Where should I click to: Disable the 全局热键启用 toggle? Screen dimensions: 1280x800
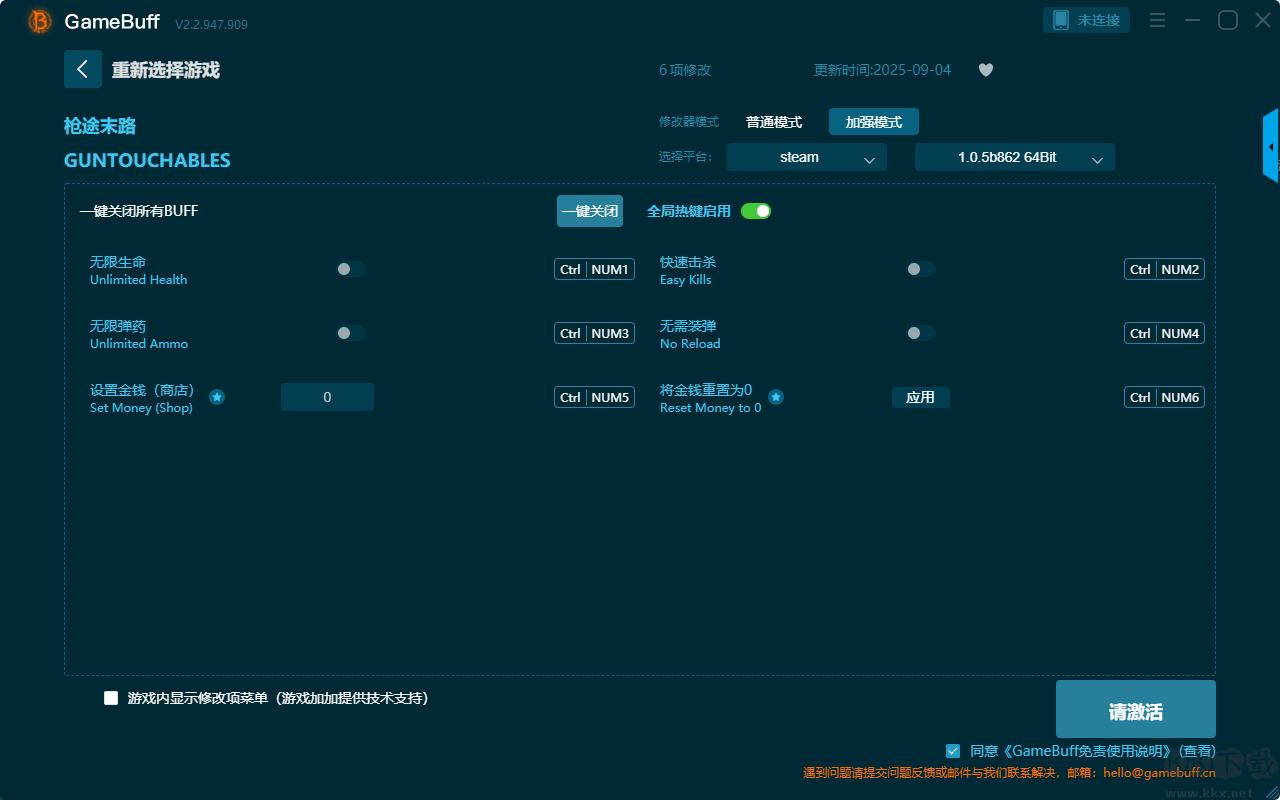pyautogui.click(x=756, y=211)
